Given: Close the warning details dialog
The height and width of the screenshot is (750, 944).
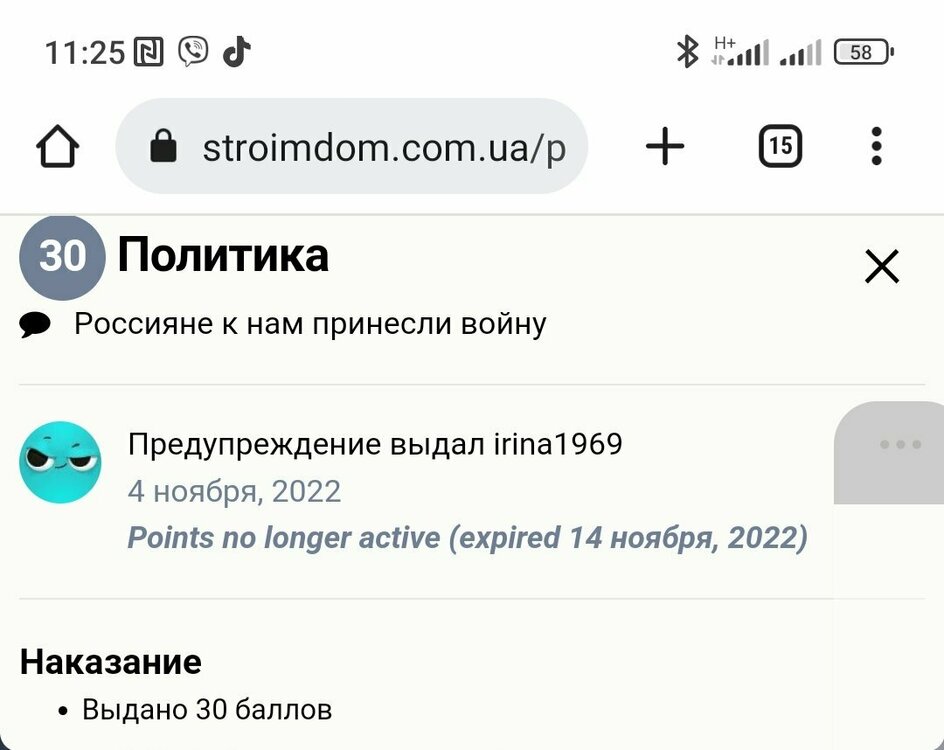Looking at the screenshot, I should coord(881,266).
